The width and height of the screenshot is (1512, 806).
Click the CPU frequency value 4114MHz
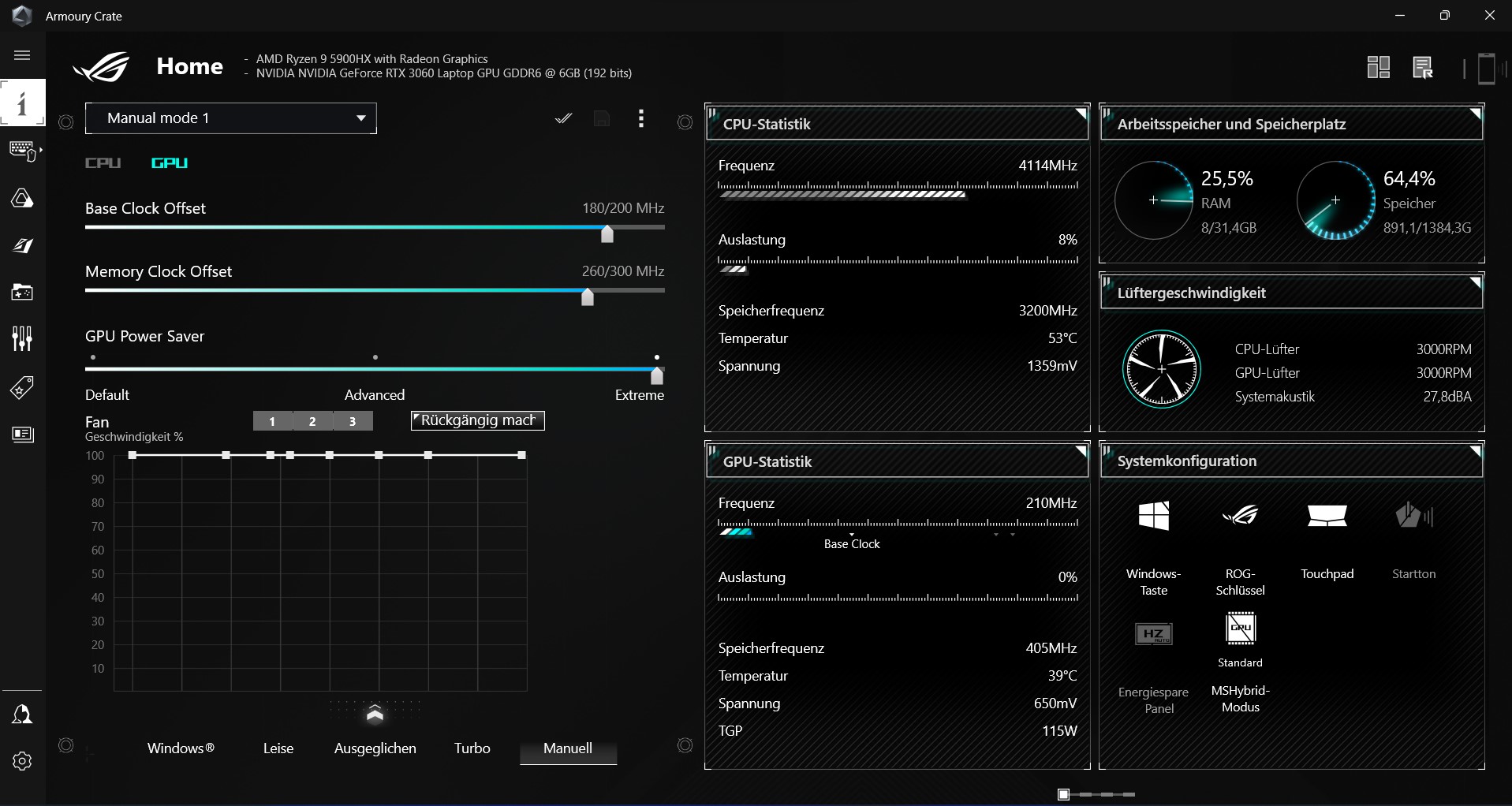coord(1047,166)
